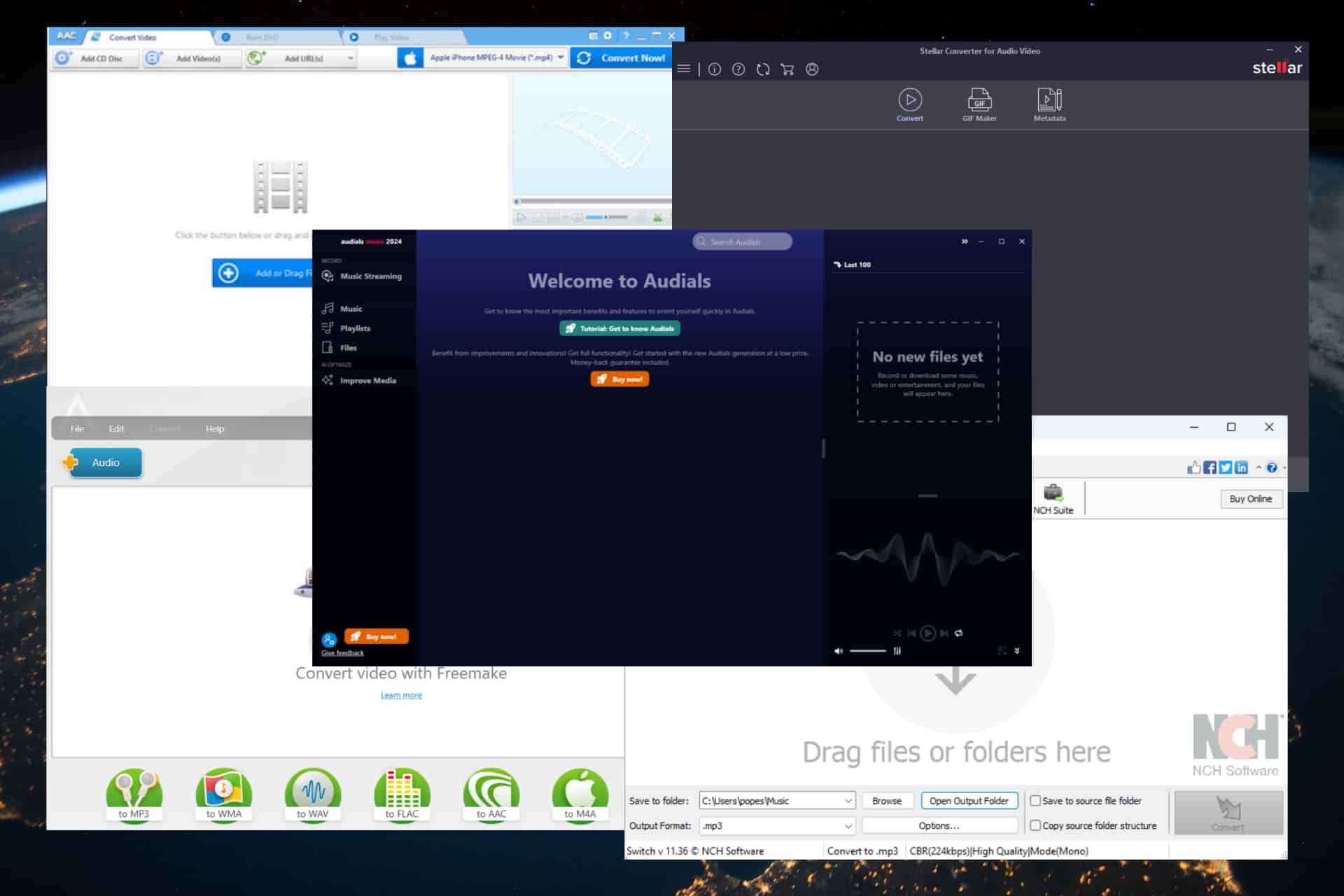Click the help question icon in Stellar toolbar
Image resolution: width=1344 pixels, height=896 pixels.
[738, 69]
